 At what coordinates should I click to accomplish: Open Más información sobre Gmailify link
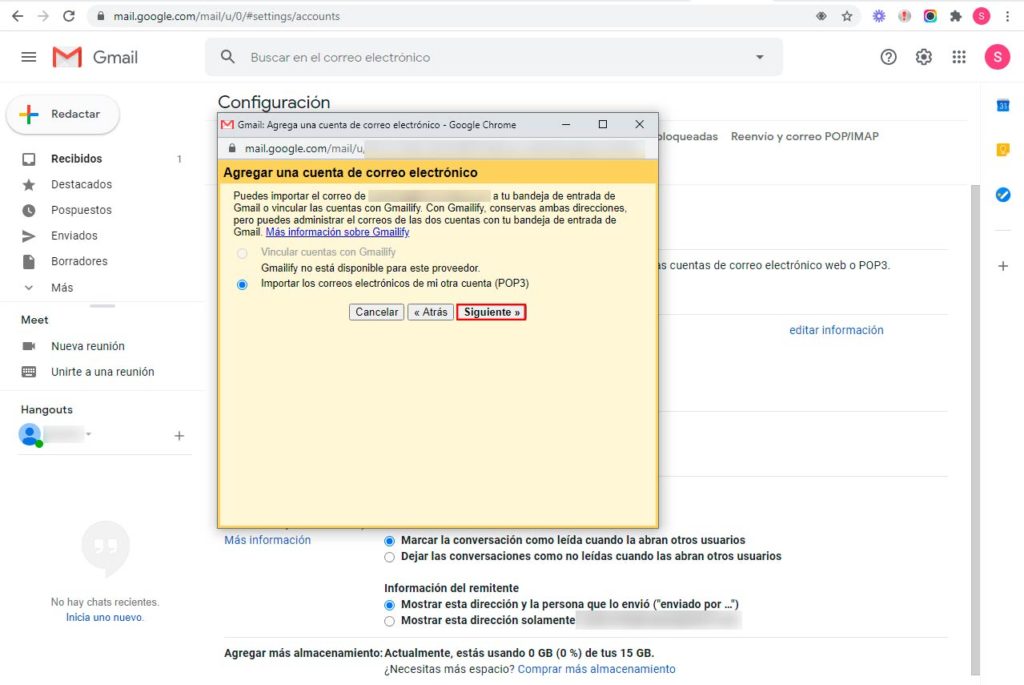coord(337,232)
